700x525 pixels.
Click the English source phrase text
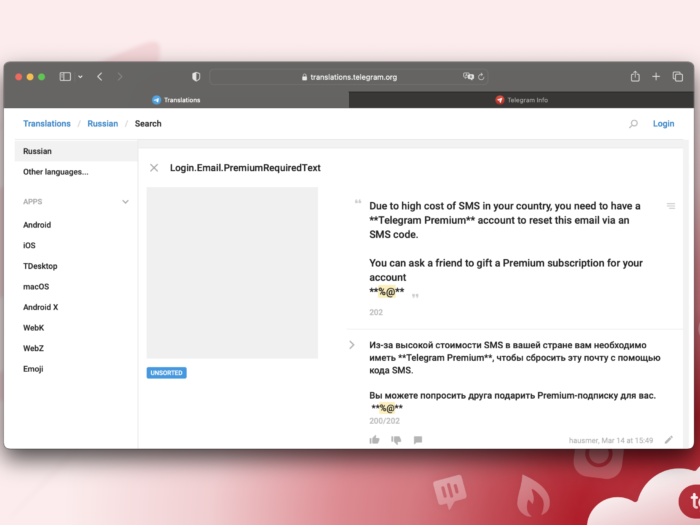tap(506, 249)
